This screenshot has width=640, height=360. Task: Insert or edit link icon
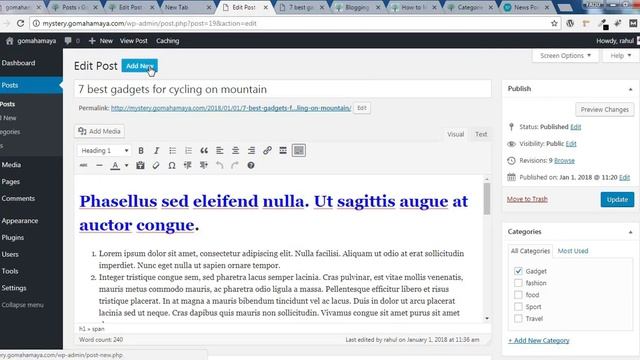coord(267,151)
